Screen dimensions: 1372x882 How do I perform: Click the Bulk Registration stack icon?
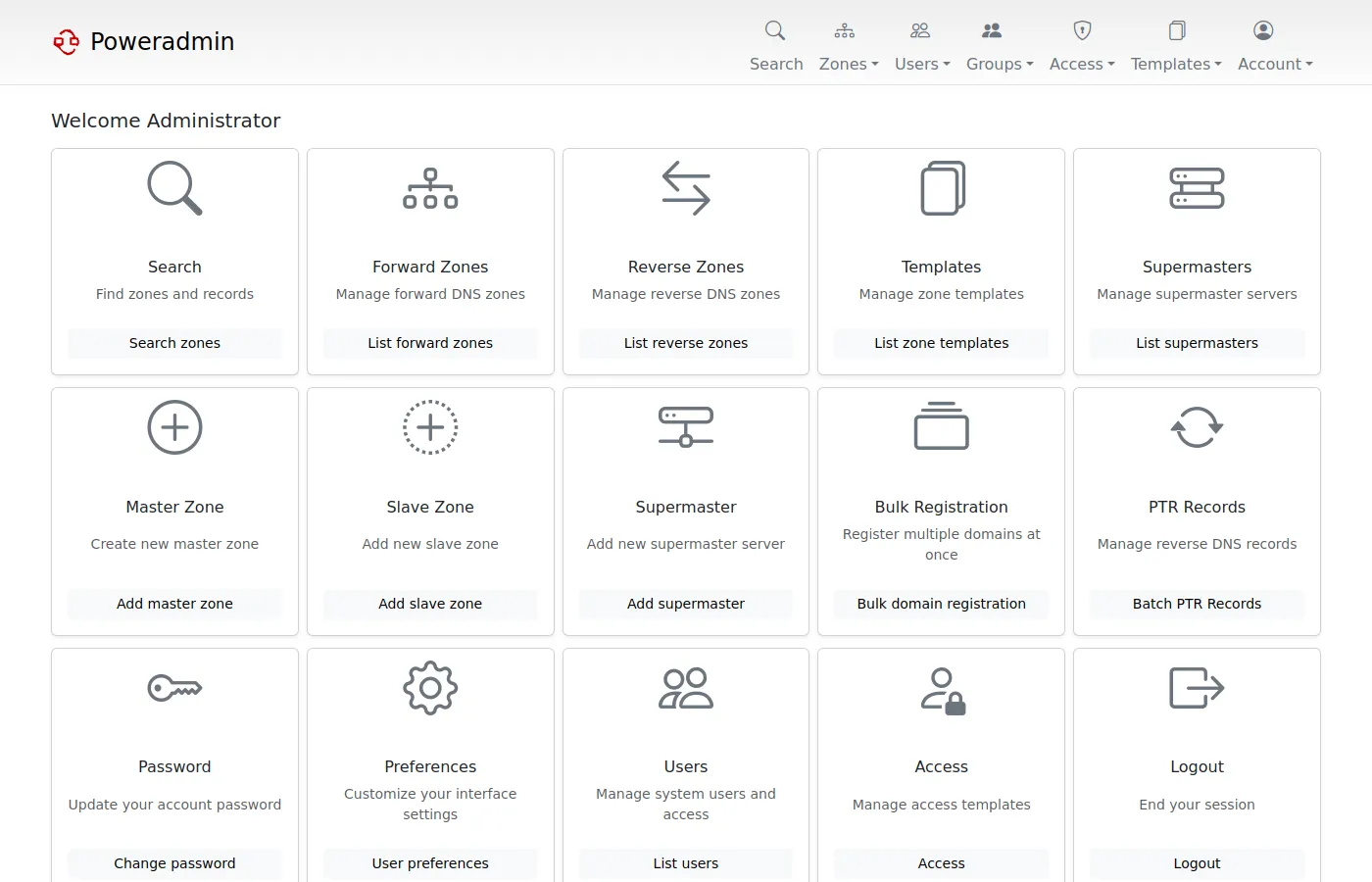942,425
